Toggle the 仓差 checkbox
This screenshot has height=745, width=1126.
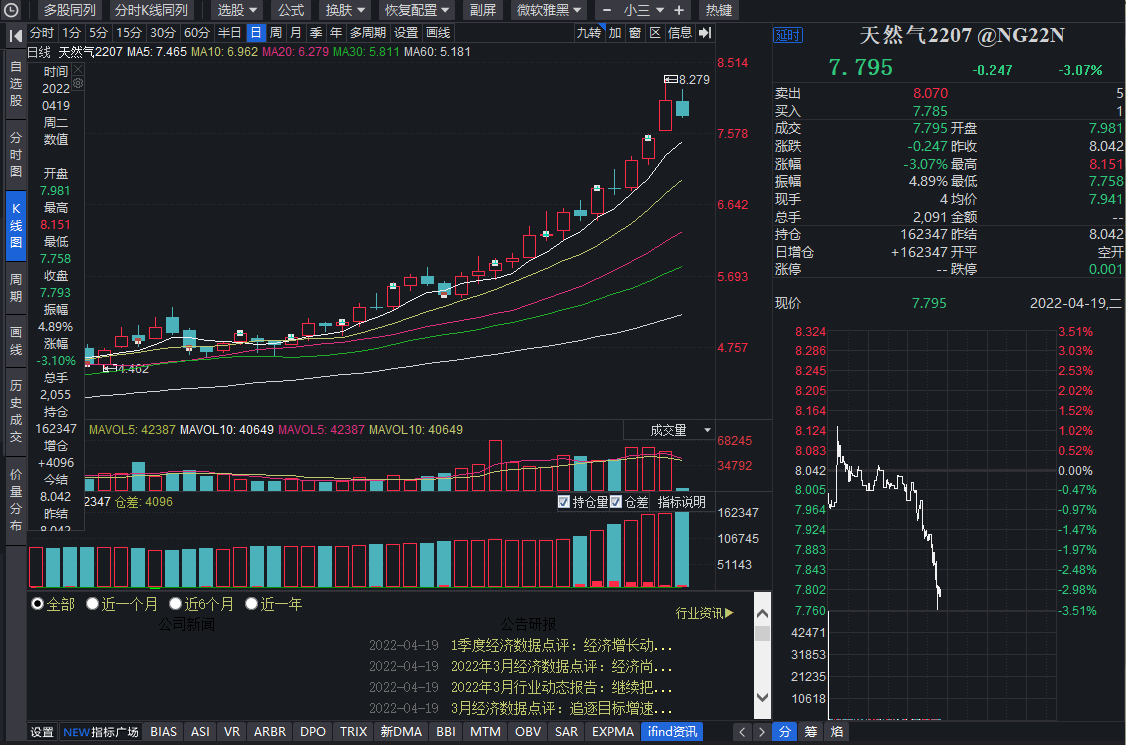click(616, 502)
